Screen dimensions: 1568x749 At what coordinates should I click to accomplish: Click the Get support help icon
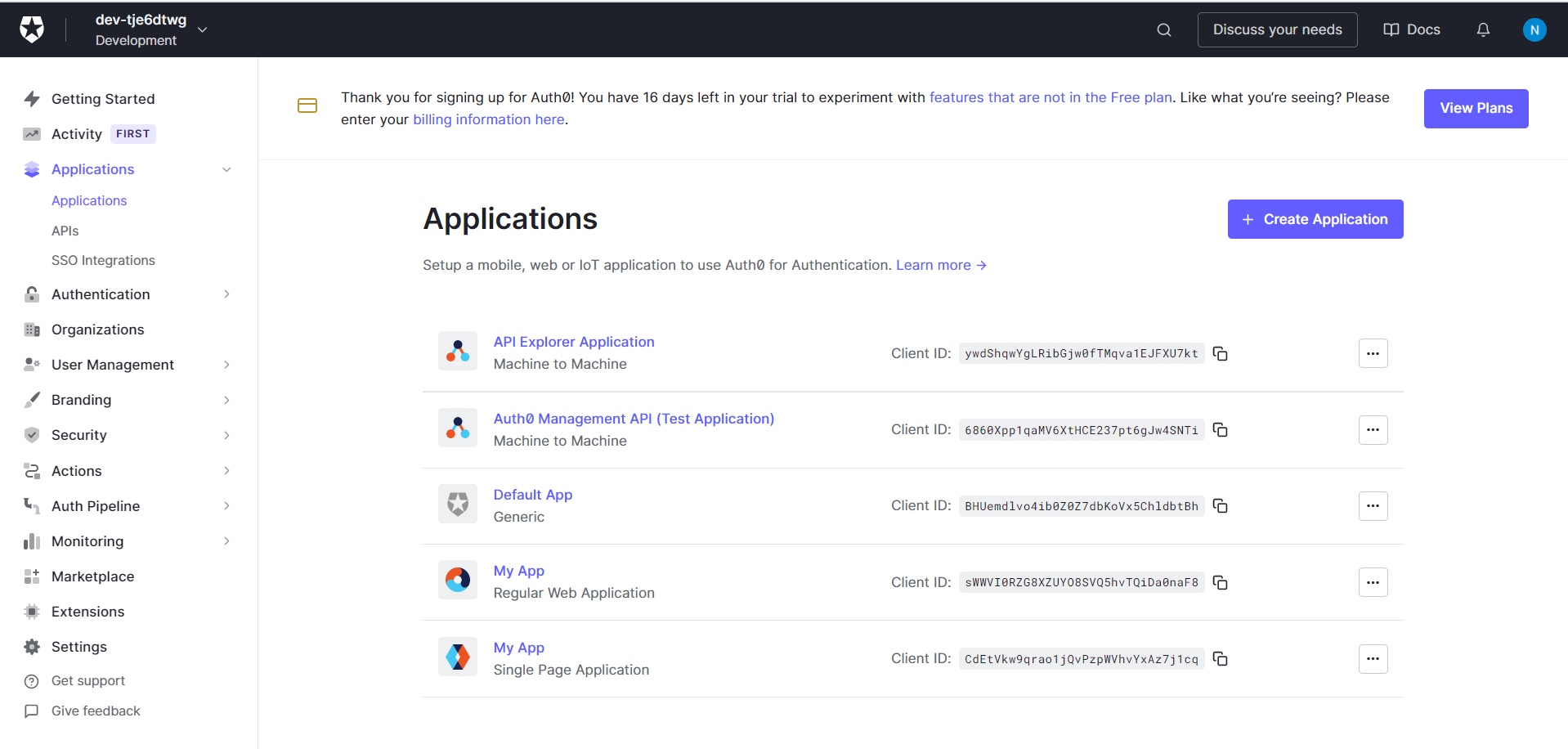[32, 681]
